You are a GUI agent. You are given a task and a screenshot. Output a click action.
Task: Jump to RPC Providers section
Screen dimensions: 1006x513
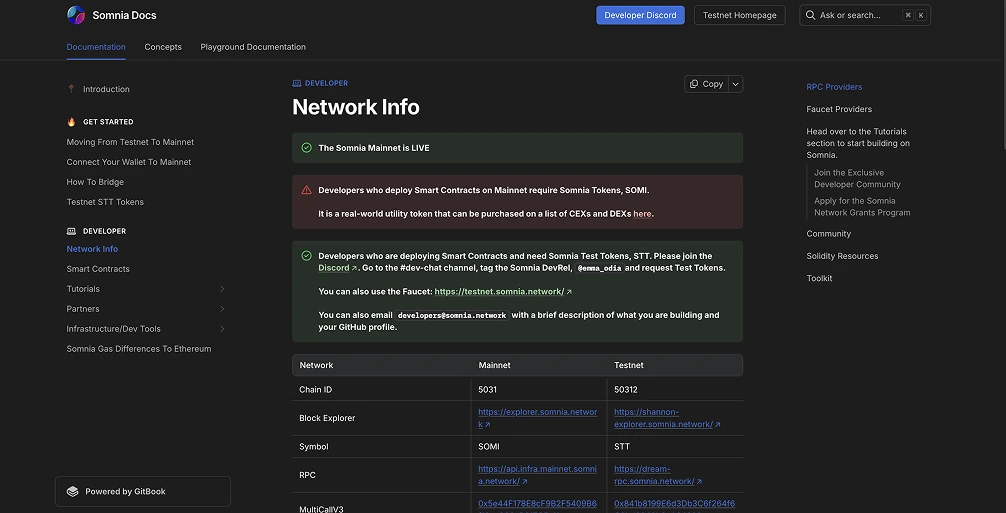834,87
